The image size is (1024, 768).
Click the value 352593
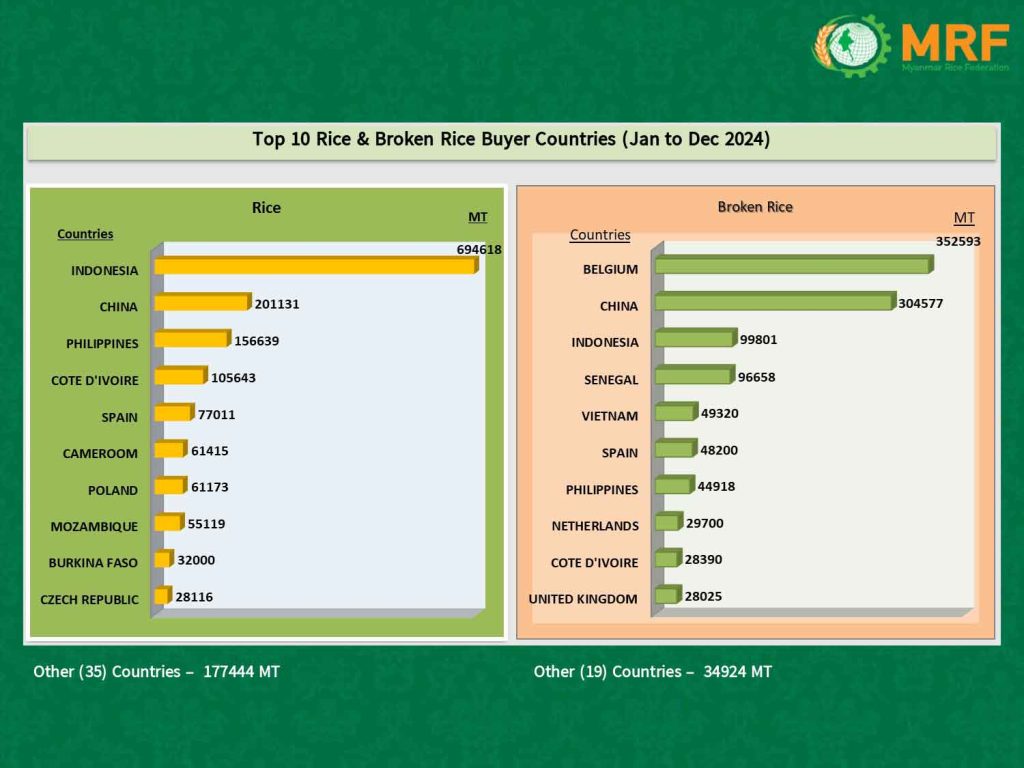tap(958, 241)
